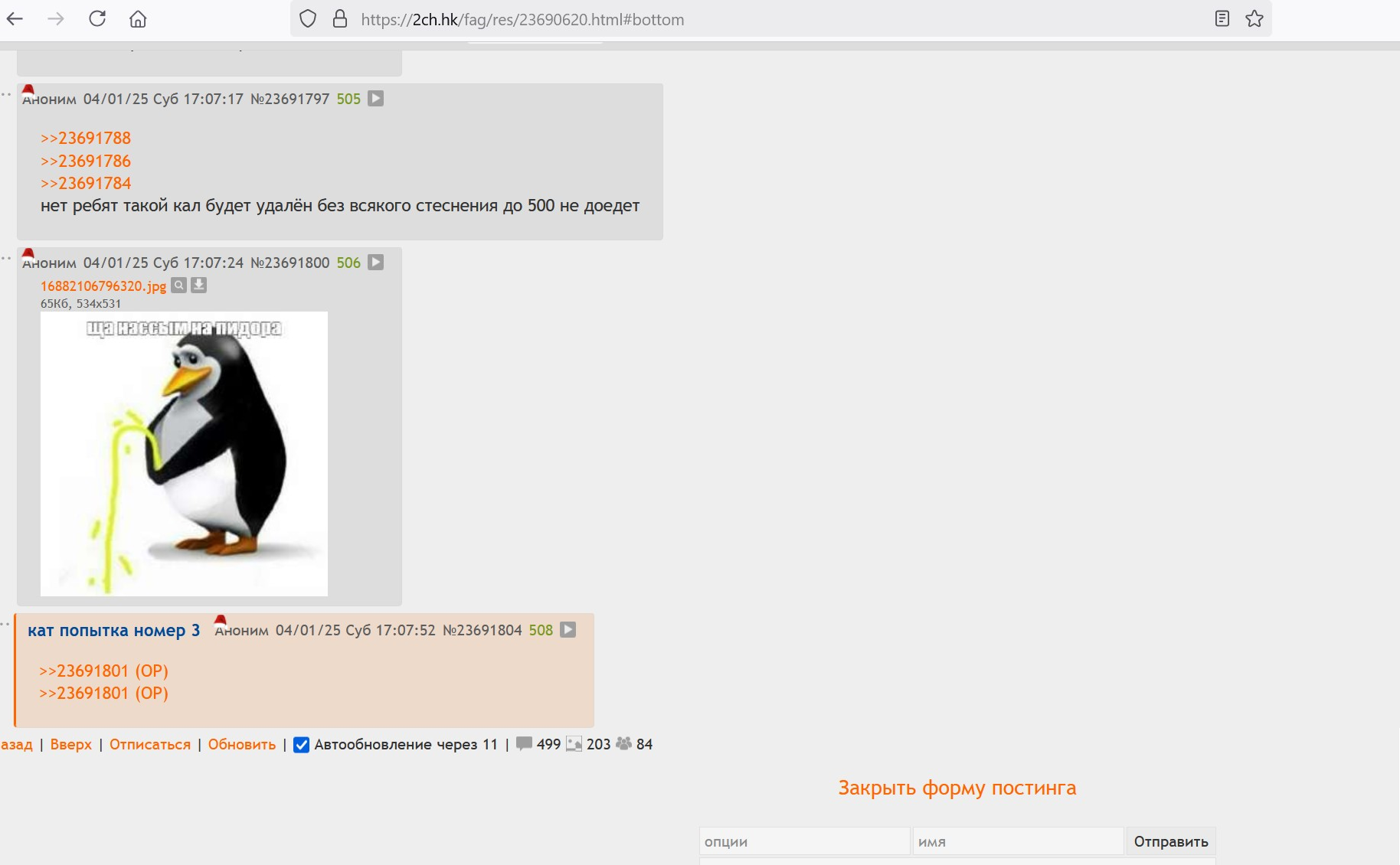Open the browser home page icon
This screenshot has height=865, width=1400.
click(138, 19)
